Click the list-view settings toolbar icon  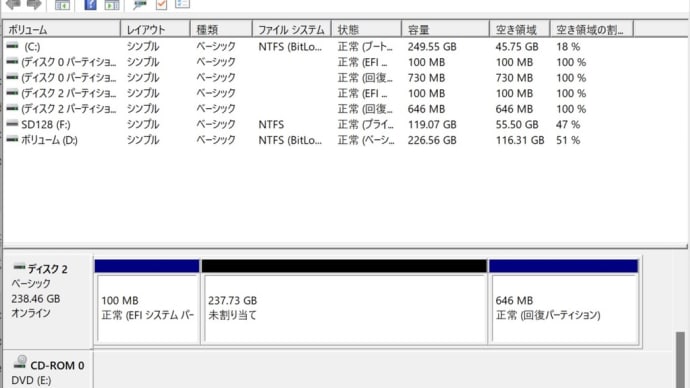tap(182, 4)
